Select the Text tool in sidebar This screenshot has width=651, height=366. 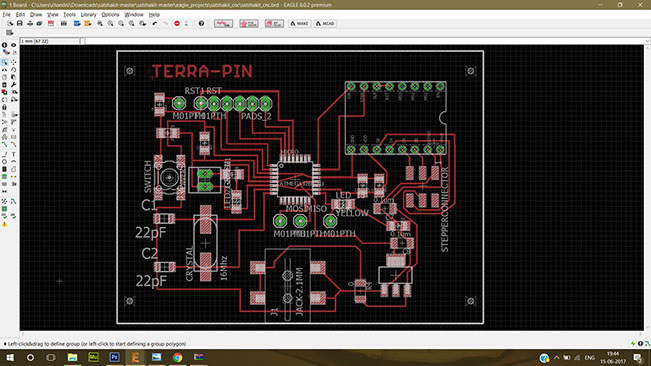pyautogui.click(x=14, y=154)
